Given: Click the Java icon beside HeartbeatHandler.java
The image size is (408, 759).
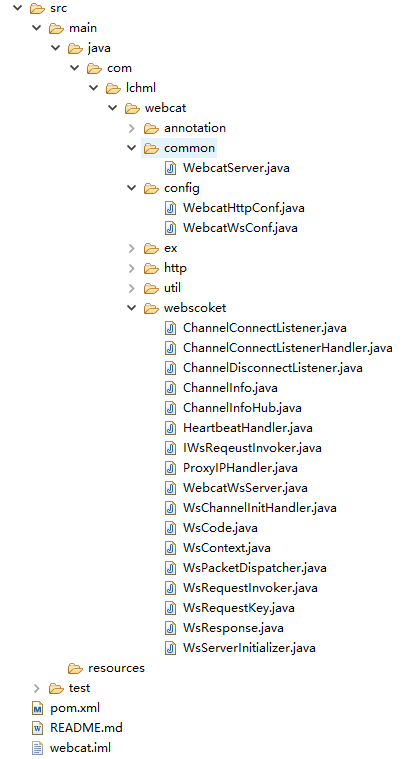Looking at the screenshot, I should [170, 428].
